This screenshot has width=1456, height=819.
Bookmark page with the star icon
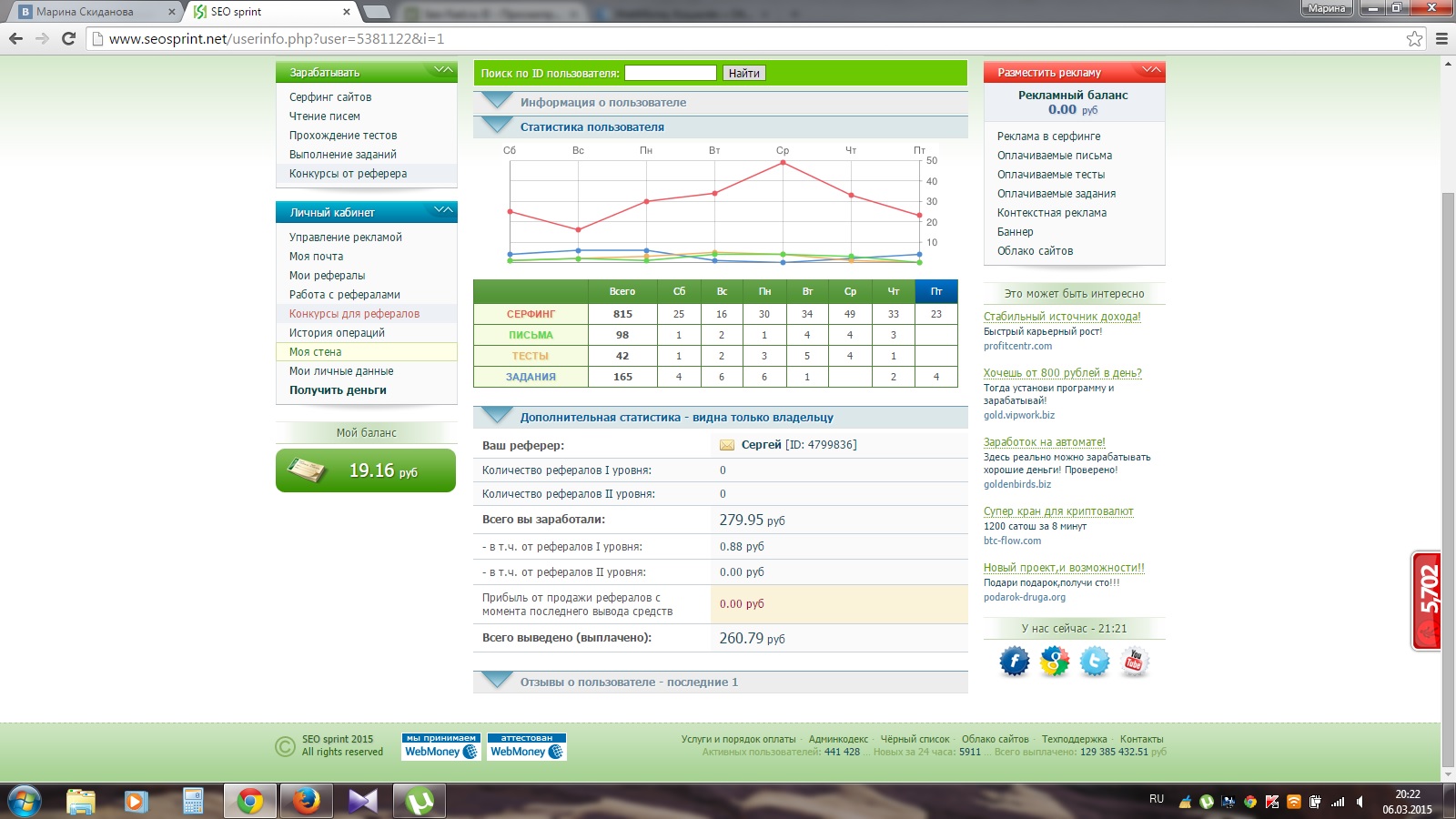1414,38
